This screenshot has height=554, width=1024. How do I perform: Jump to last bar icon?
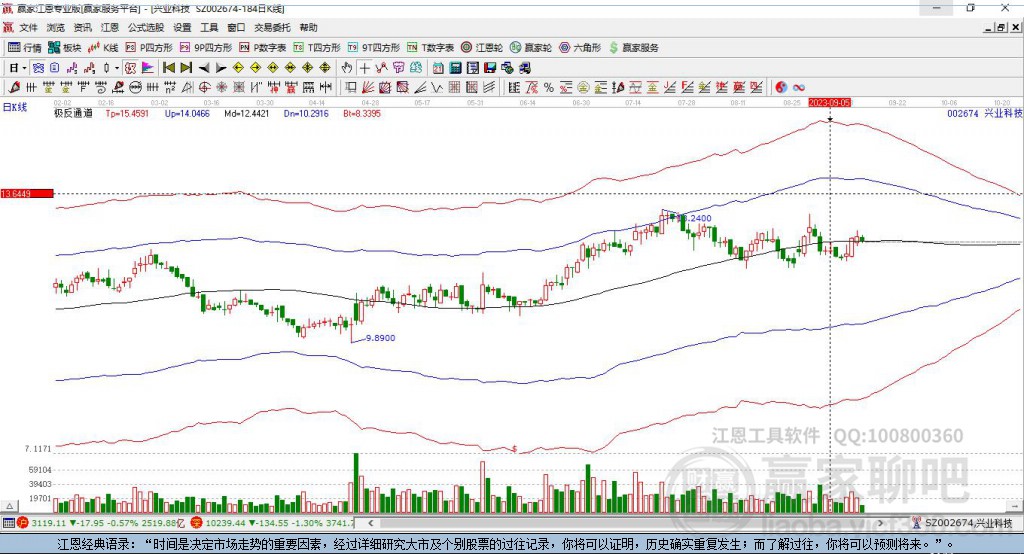pyautogui.click(x=186, y=67)
